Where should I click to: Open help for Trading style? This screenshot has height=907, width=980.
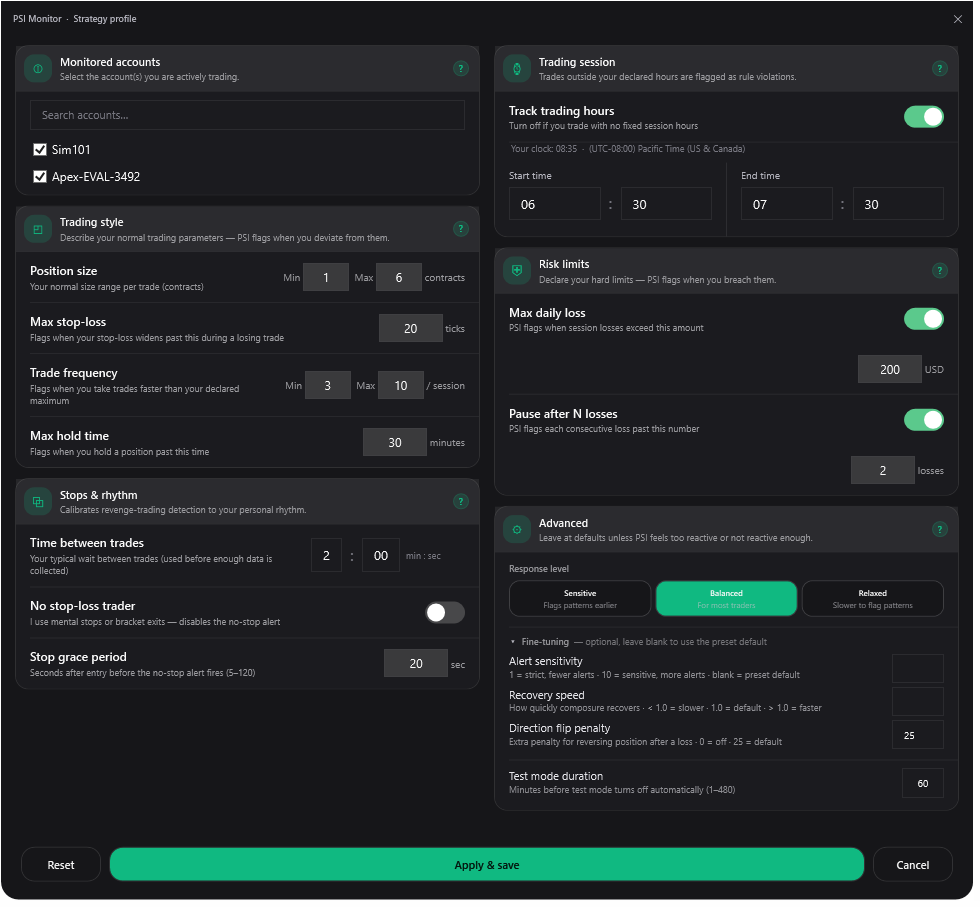coord(463,230)
